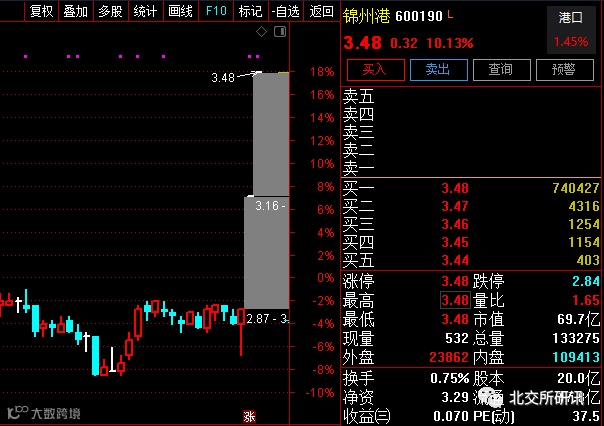Click the 卖一 ask row label

pyautogui.click(x=358, y=168)
